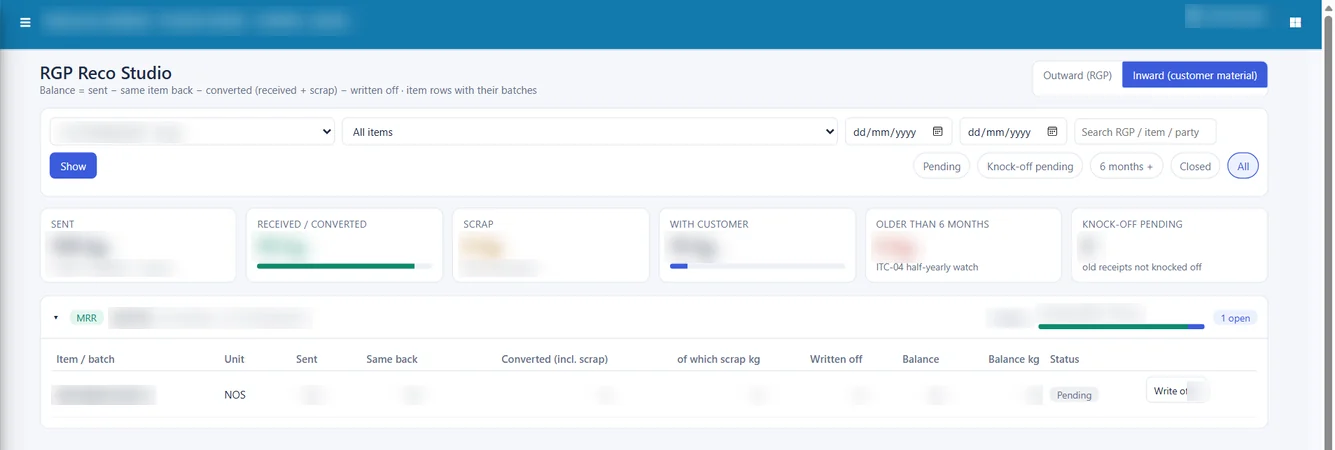Click the Received / Converted progress bar
This screenshot has height=450, width=1335.
pyautogui.click(x=344, y=266)
